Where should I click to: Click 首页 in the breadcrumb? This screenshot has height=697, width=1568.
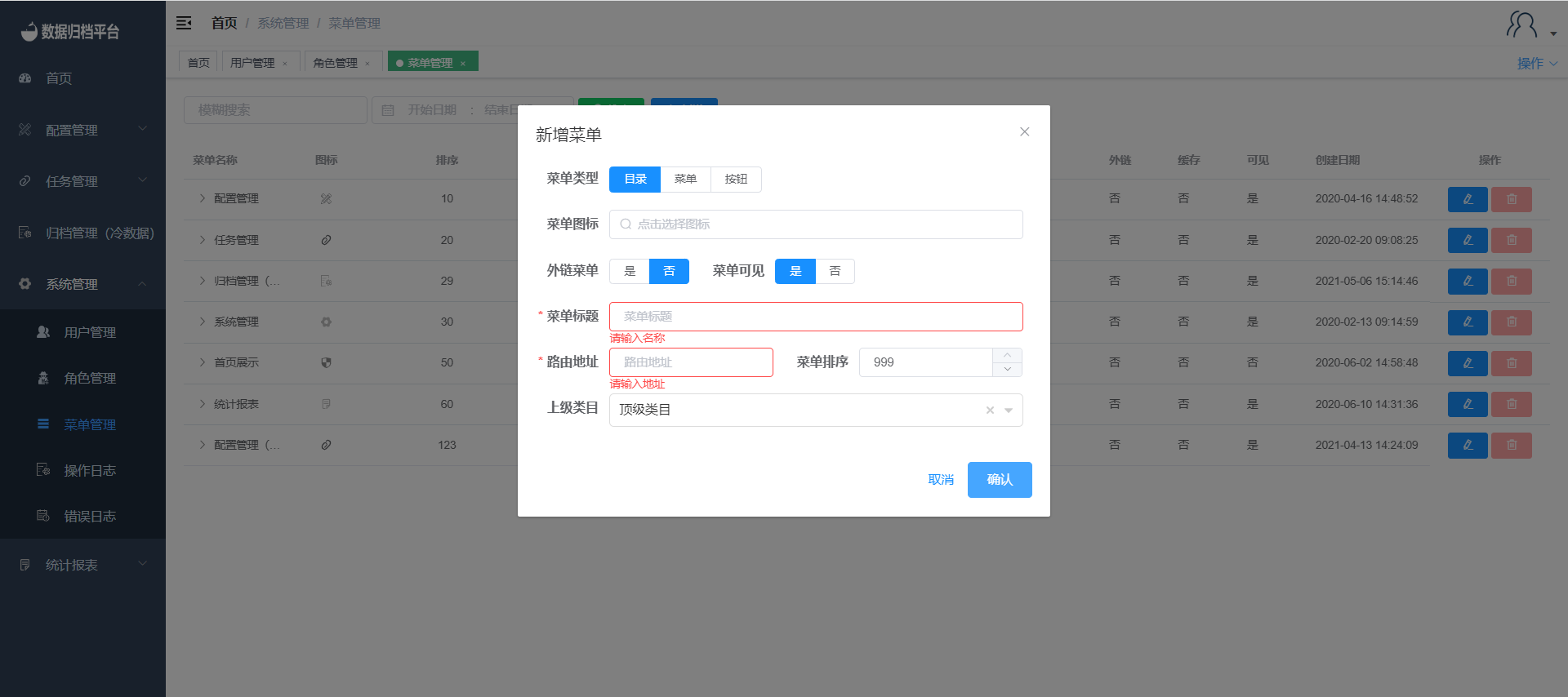pos(224,24)
